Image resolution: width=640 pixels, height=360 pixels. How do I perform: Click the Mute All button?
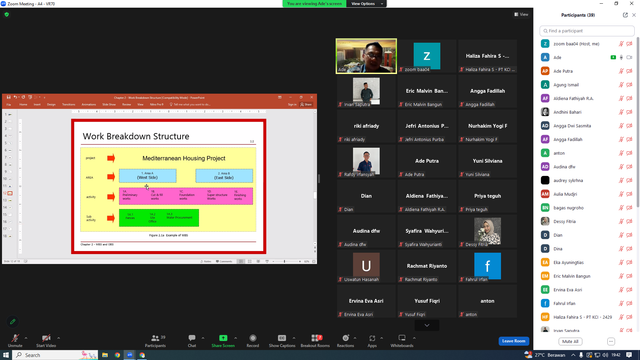(570, 341)
